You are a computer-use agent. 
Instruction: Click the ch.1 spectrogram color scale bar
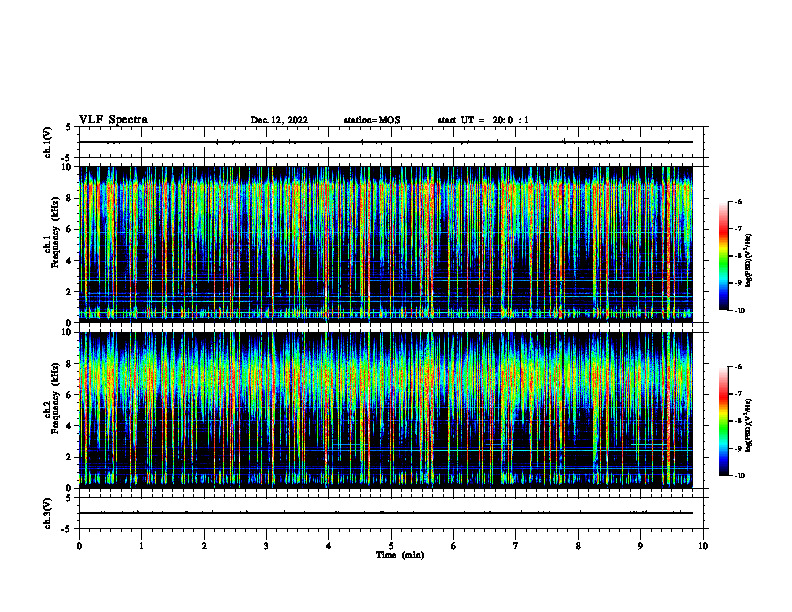point(723,256)
